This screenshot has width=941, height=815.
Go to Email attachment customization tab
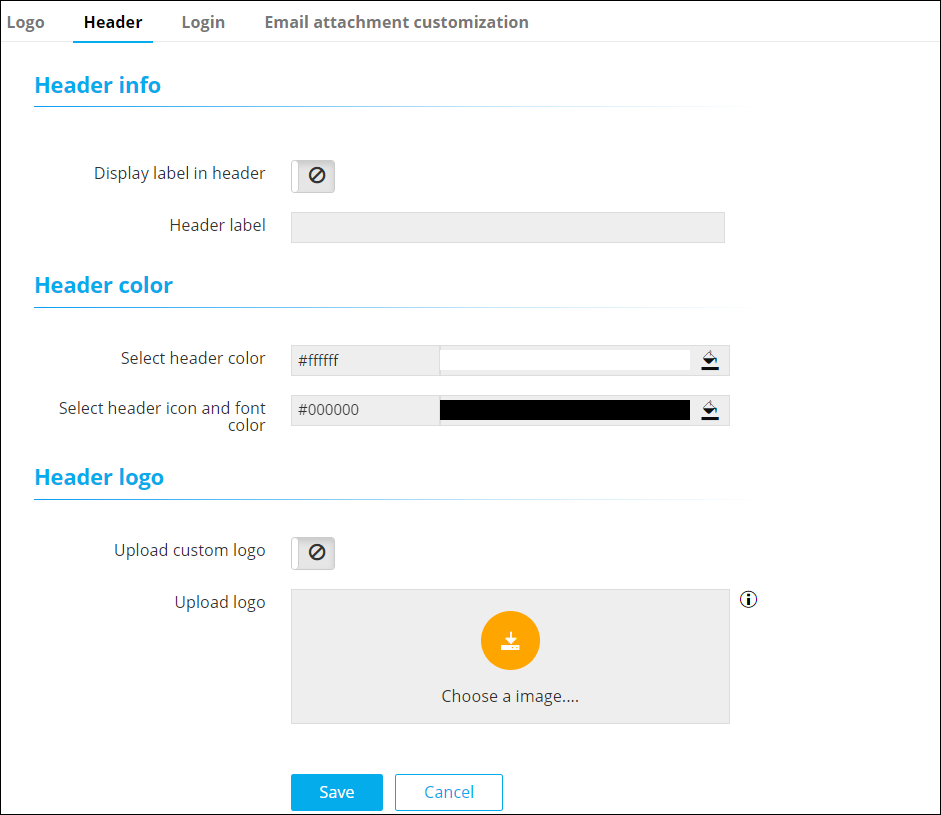(397, 22)
